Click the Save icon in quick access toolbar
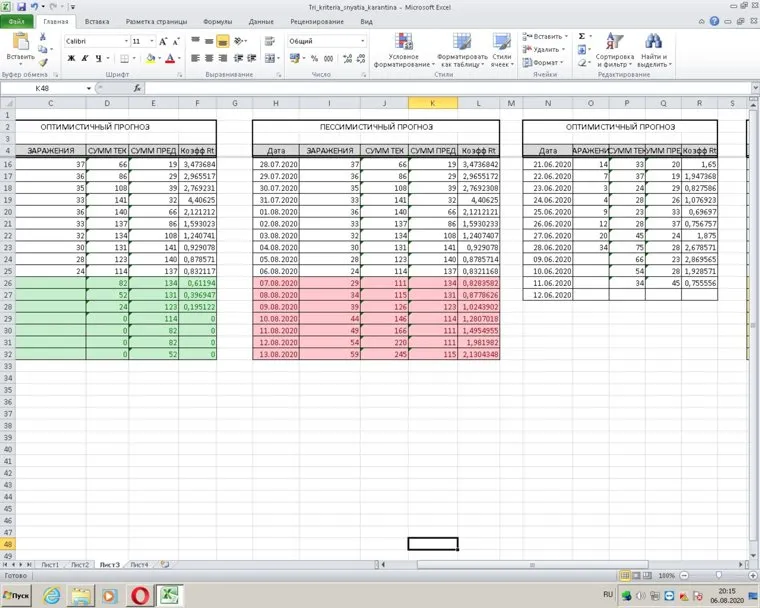 click(x=21, y=6)
